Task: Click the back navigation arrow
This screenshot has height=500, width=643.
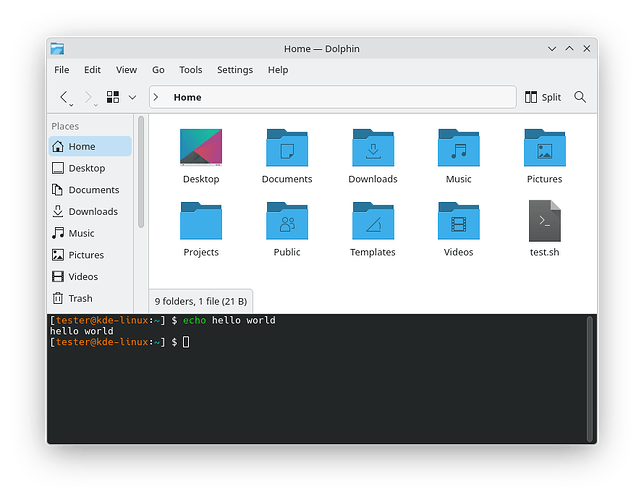Action: [x=64, y=97]
